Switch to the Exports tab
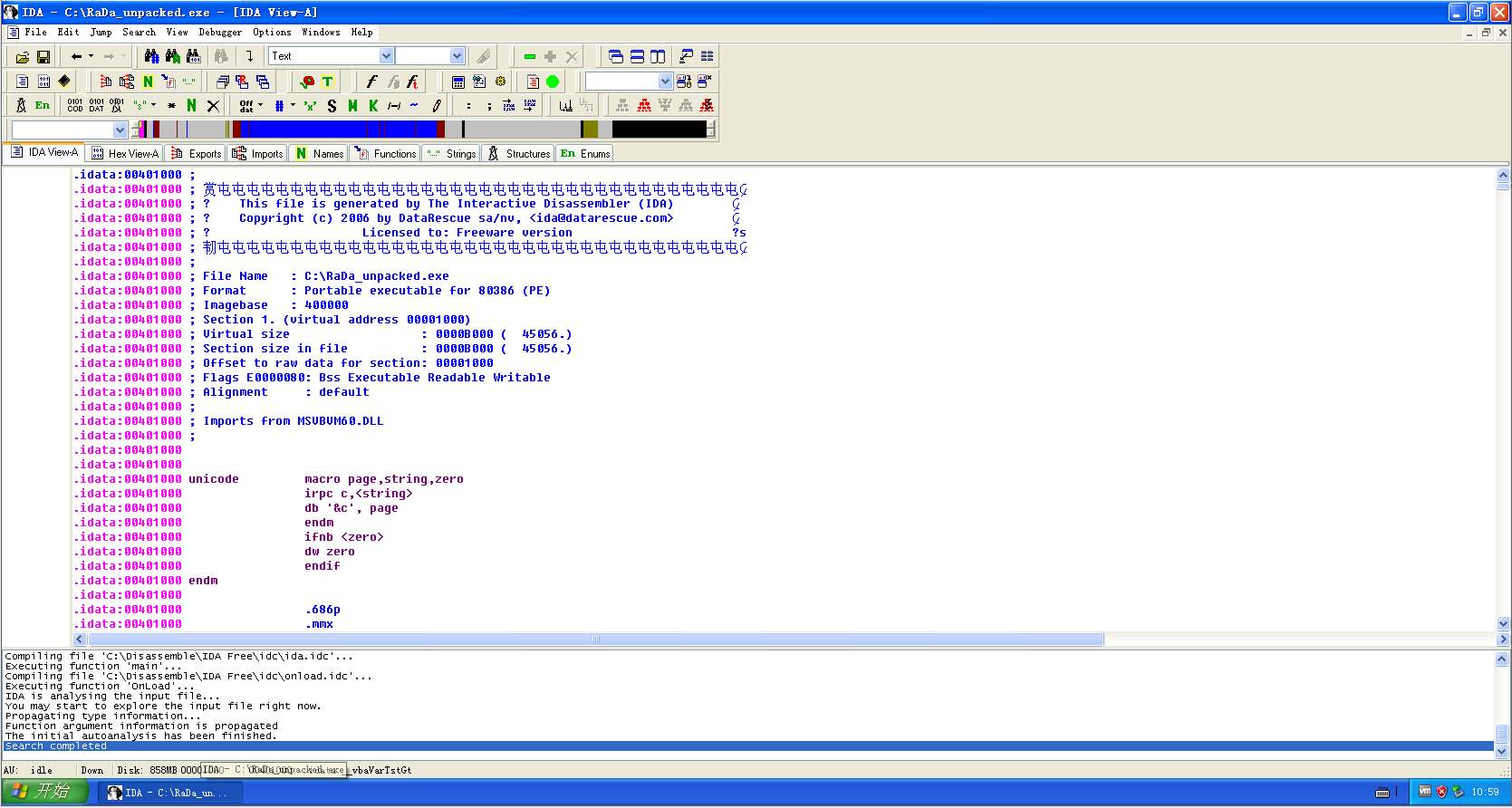The width and height of the screenshot is (1512, 808). point(197,154)
